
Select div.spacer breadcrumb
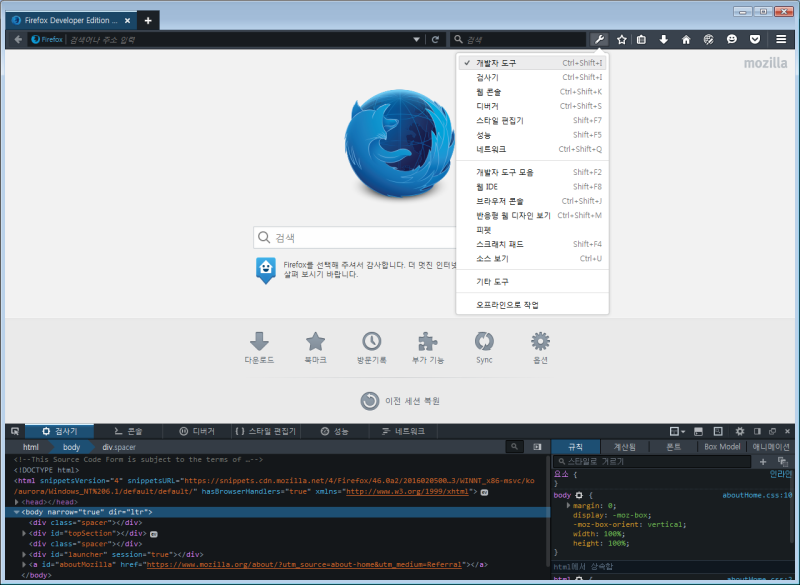(119, 447)
